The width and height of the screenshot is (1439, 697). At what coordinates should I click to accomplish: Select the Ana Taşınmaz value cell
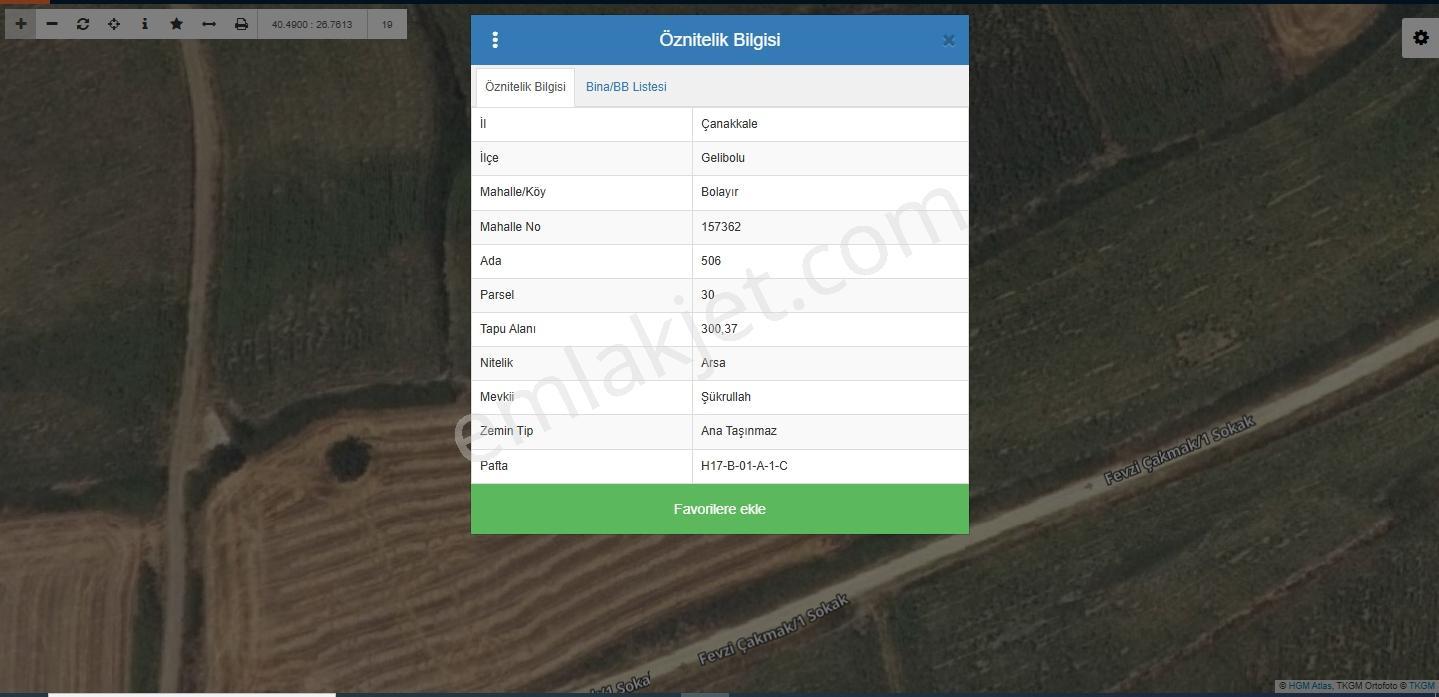click(x=830, y=431)
